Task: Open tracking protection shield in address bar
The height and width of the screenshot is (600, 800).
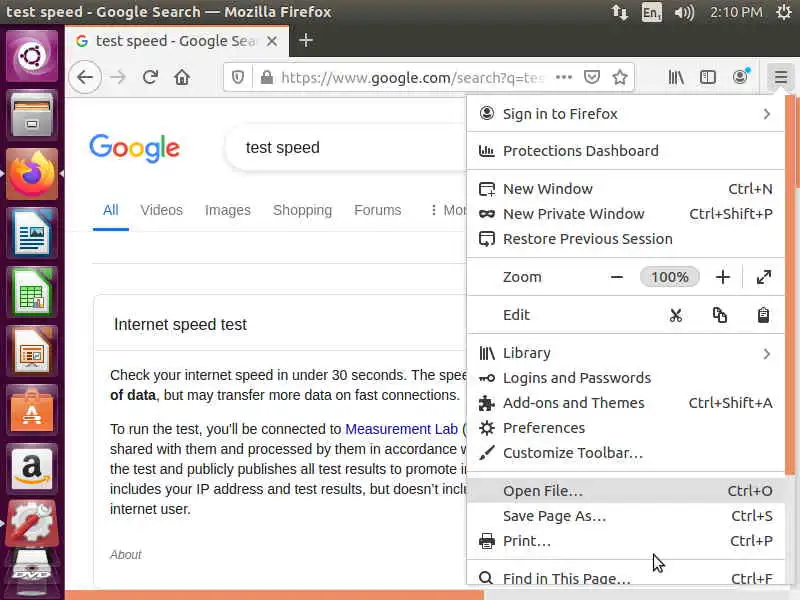Action: pos(238,78)
